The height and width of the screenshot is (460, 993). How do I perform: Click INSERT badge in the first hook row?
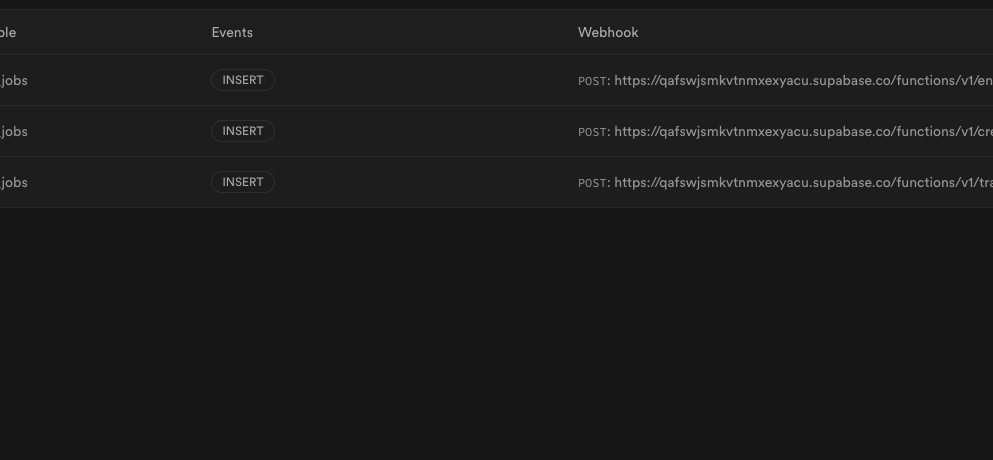pos(243,80)
